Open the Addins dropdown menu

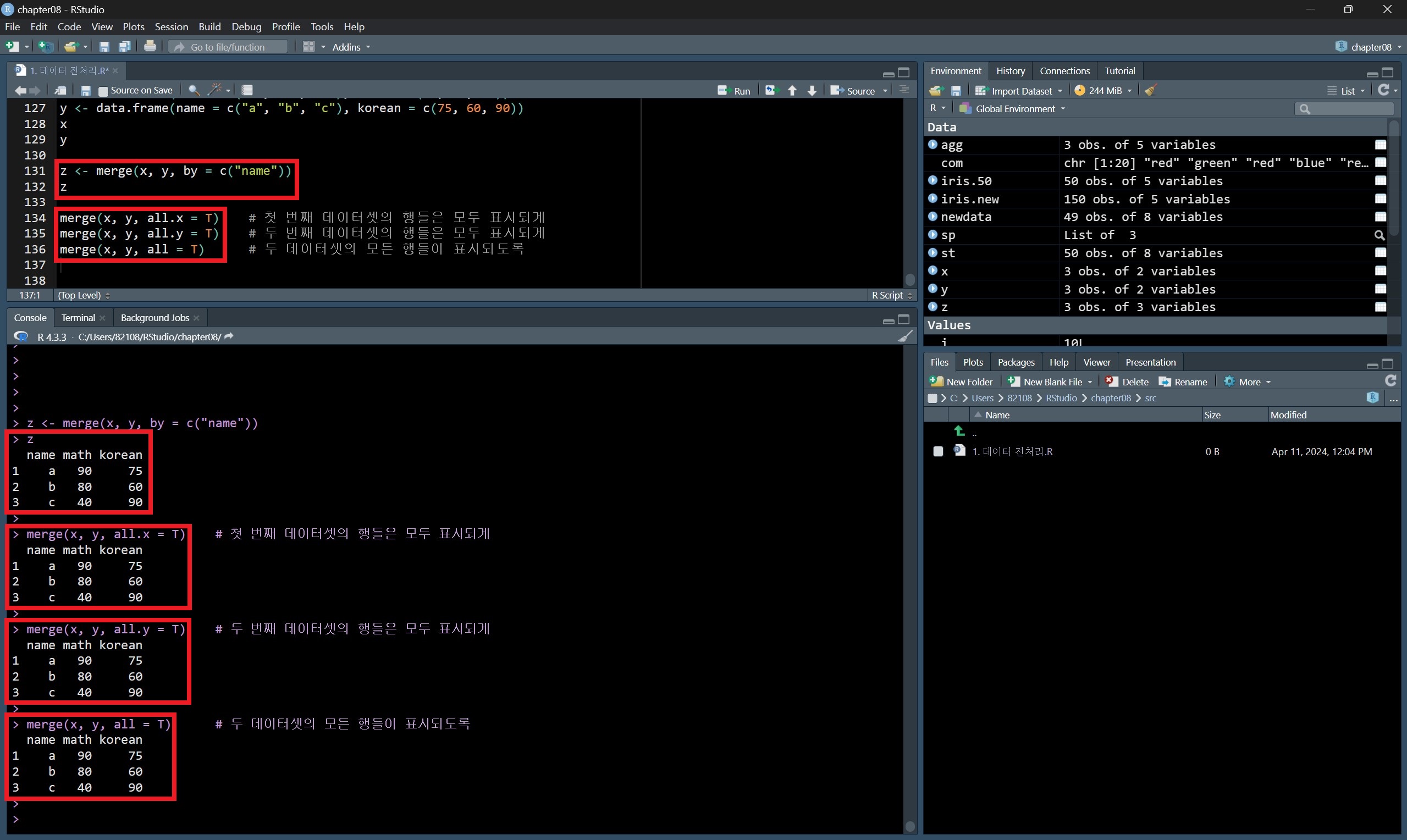351,47
